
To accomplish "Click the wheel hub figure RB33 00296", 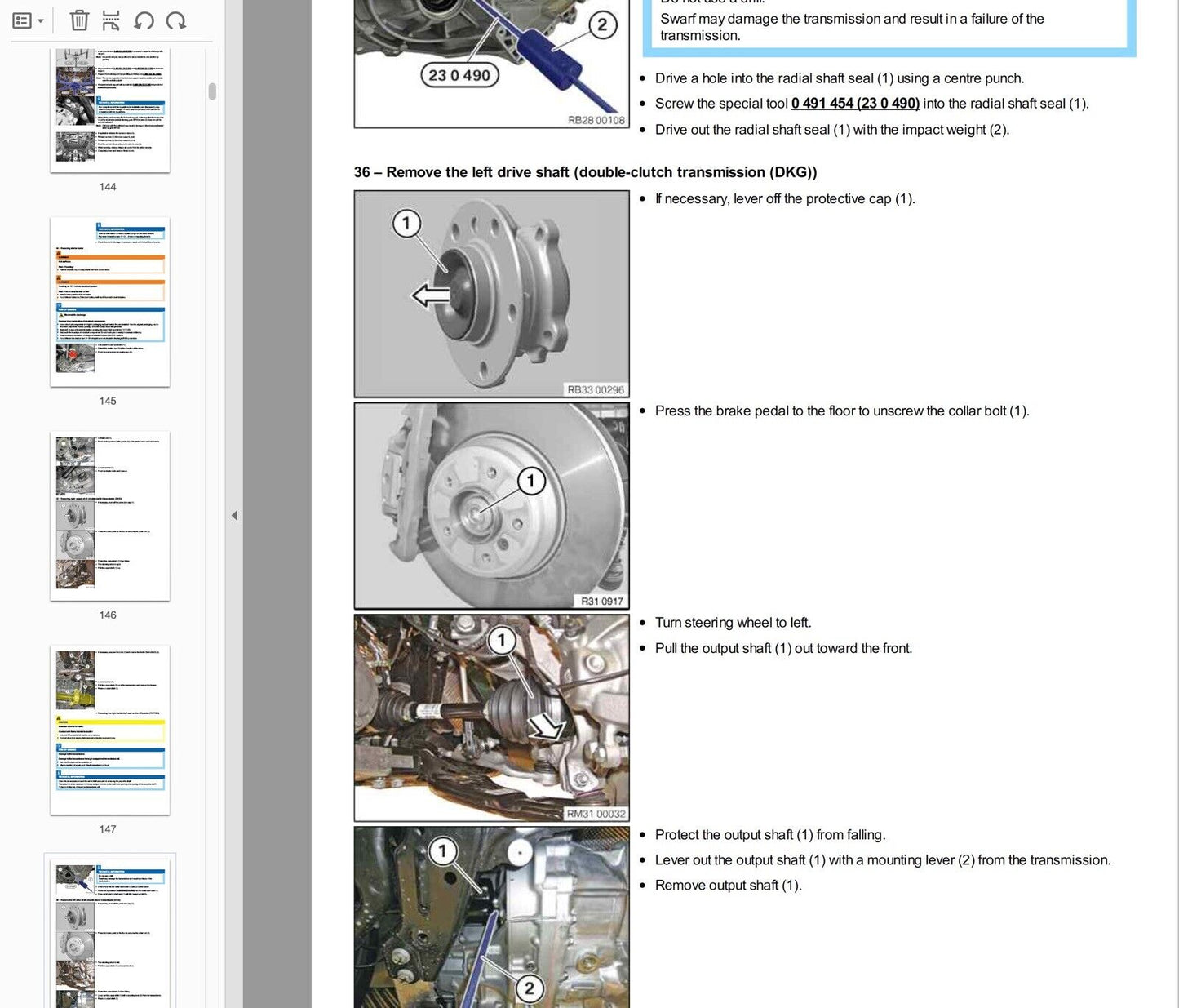I will (492, 294).
